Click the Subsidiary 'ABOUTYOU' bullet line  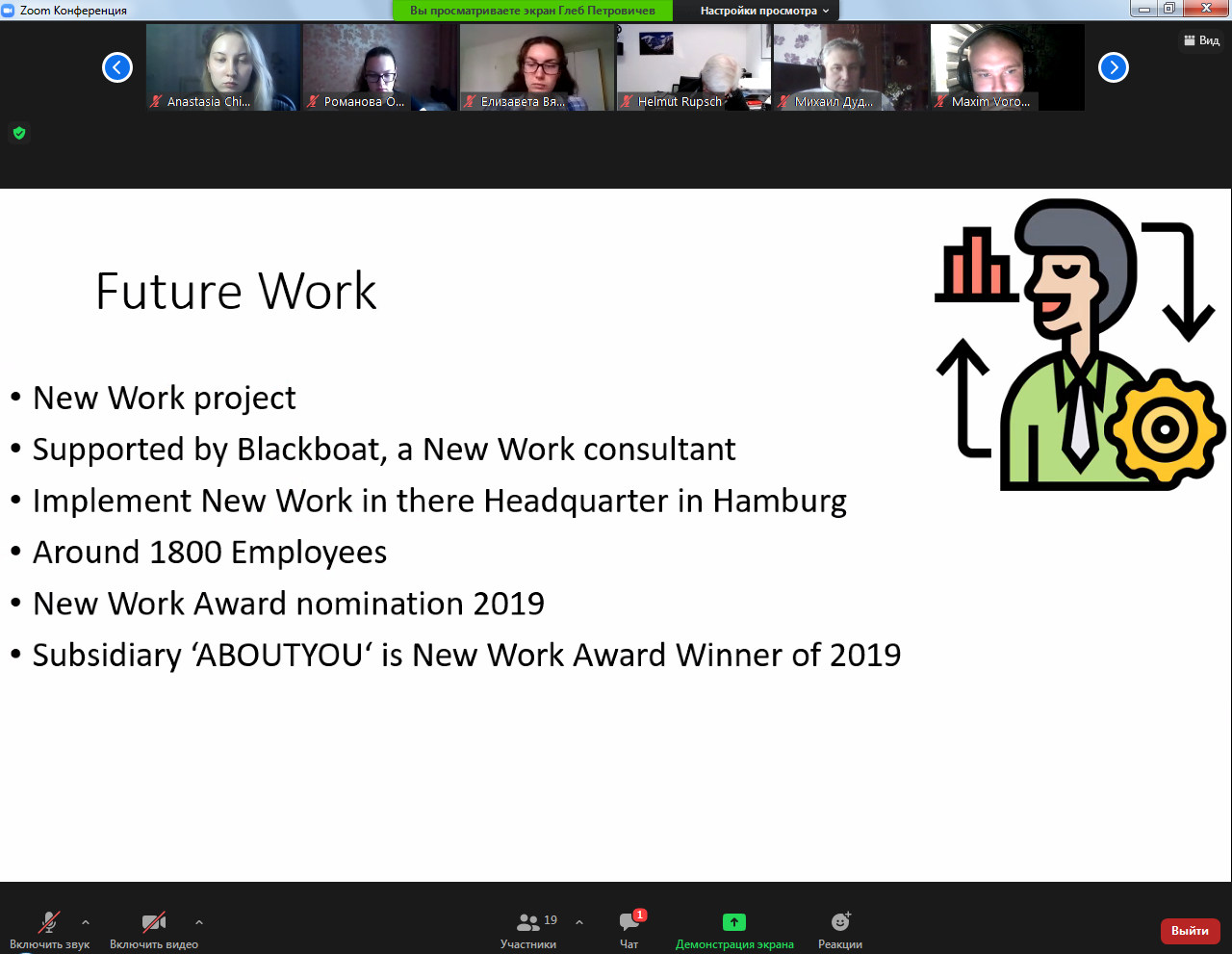(467, 656)
